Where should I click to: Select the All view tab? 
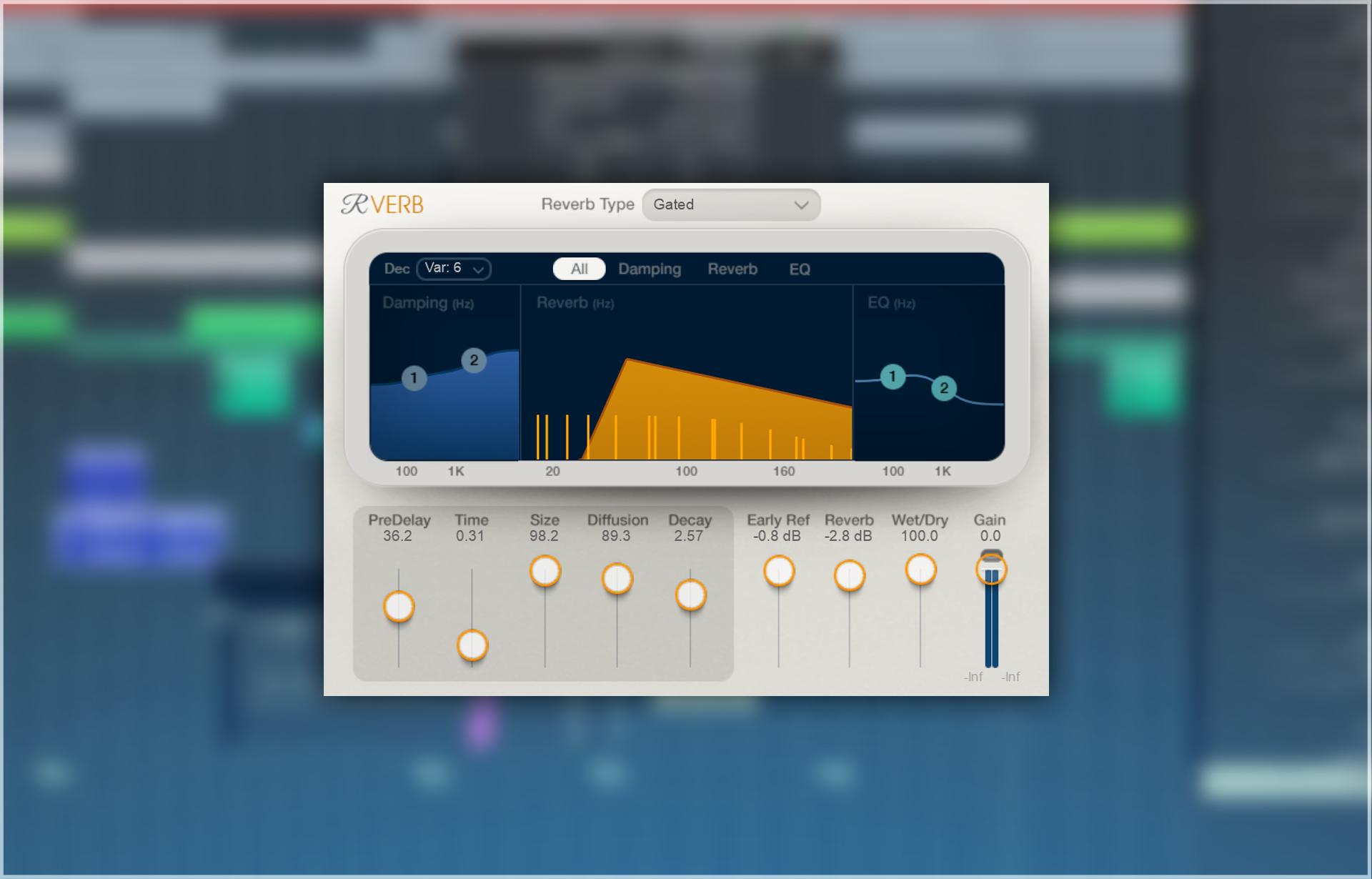click(579, 269)
